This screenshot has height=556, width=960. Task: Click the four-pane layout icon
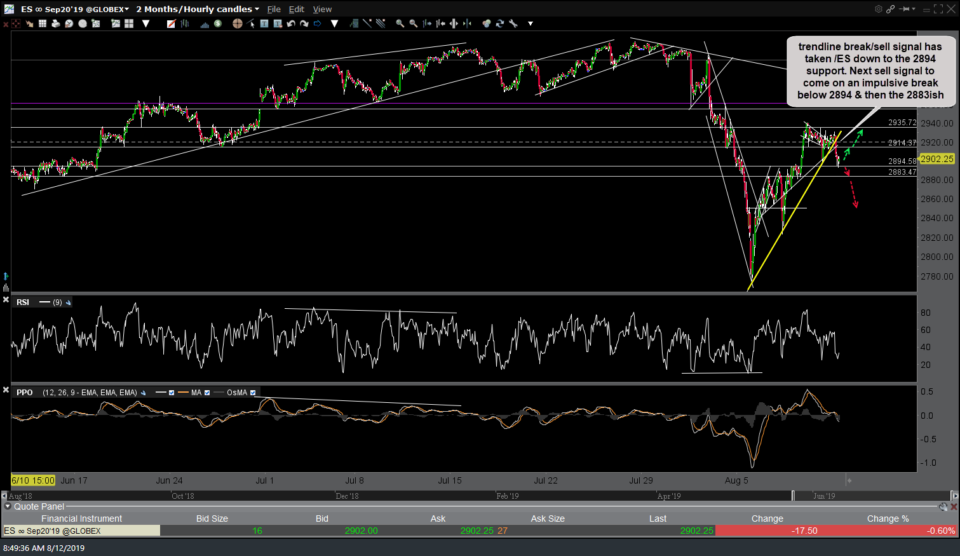click(x=129, y=24)
